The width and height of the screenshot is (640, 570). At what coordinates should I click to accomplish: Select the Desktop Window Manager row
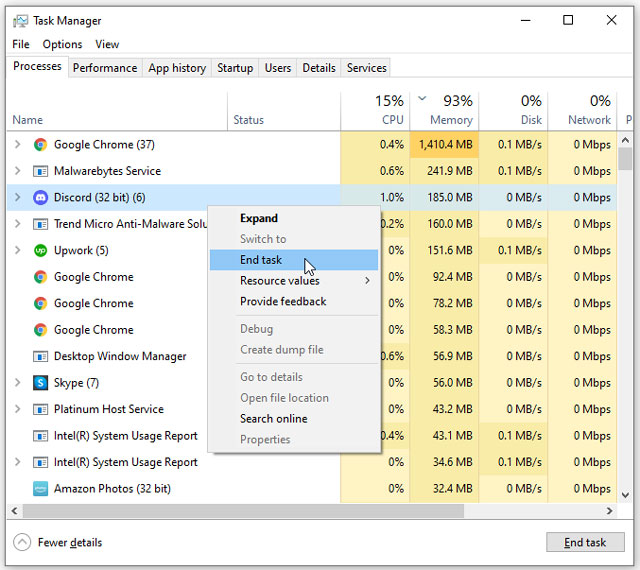point(312,356)
